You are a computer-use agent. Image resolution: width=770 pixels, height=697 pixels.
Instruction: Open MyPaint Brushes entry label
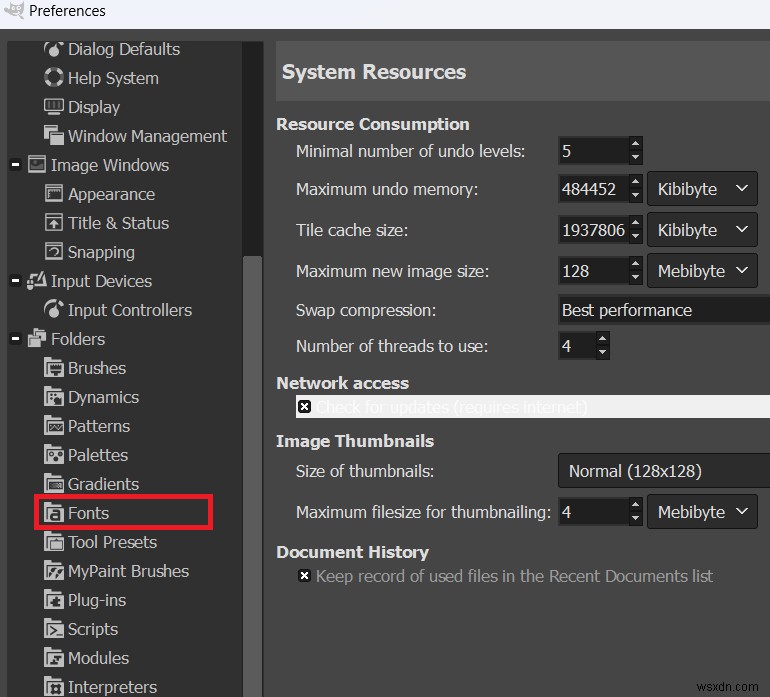[128, 571]
